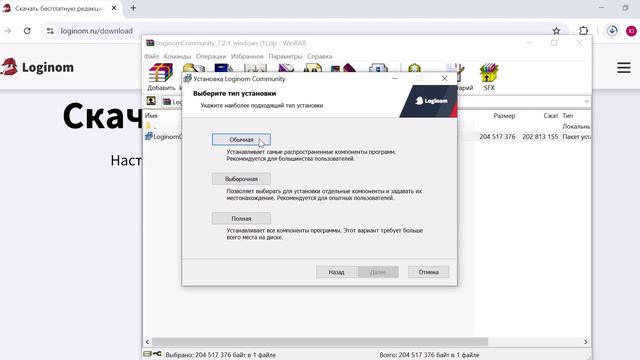This screenshot has width=640, height=360.
Task: Go forward in browser history
Action: click(7, 31)
